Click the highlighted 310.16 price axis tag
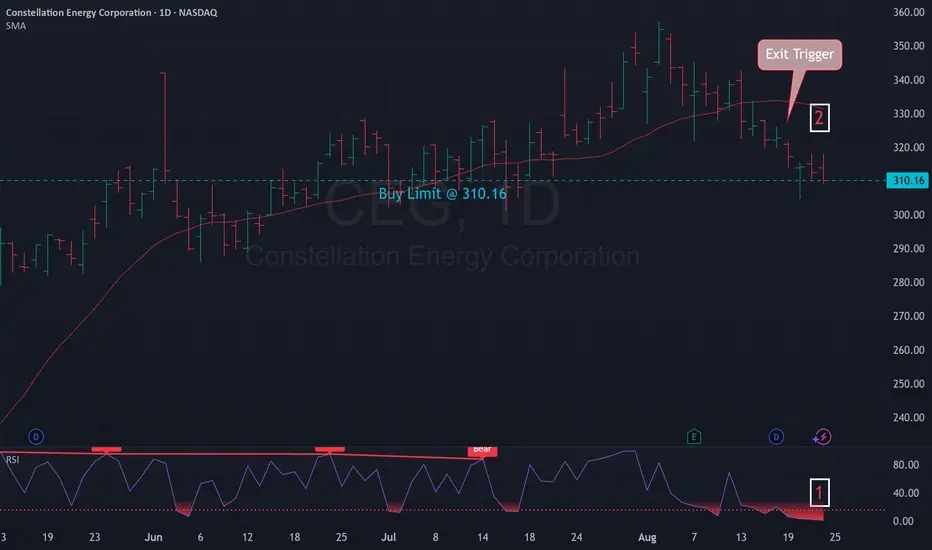 908,180
